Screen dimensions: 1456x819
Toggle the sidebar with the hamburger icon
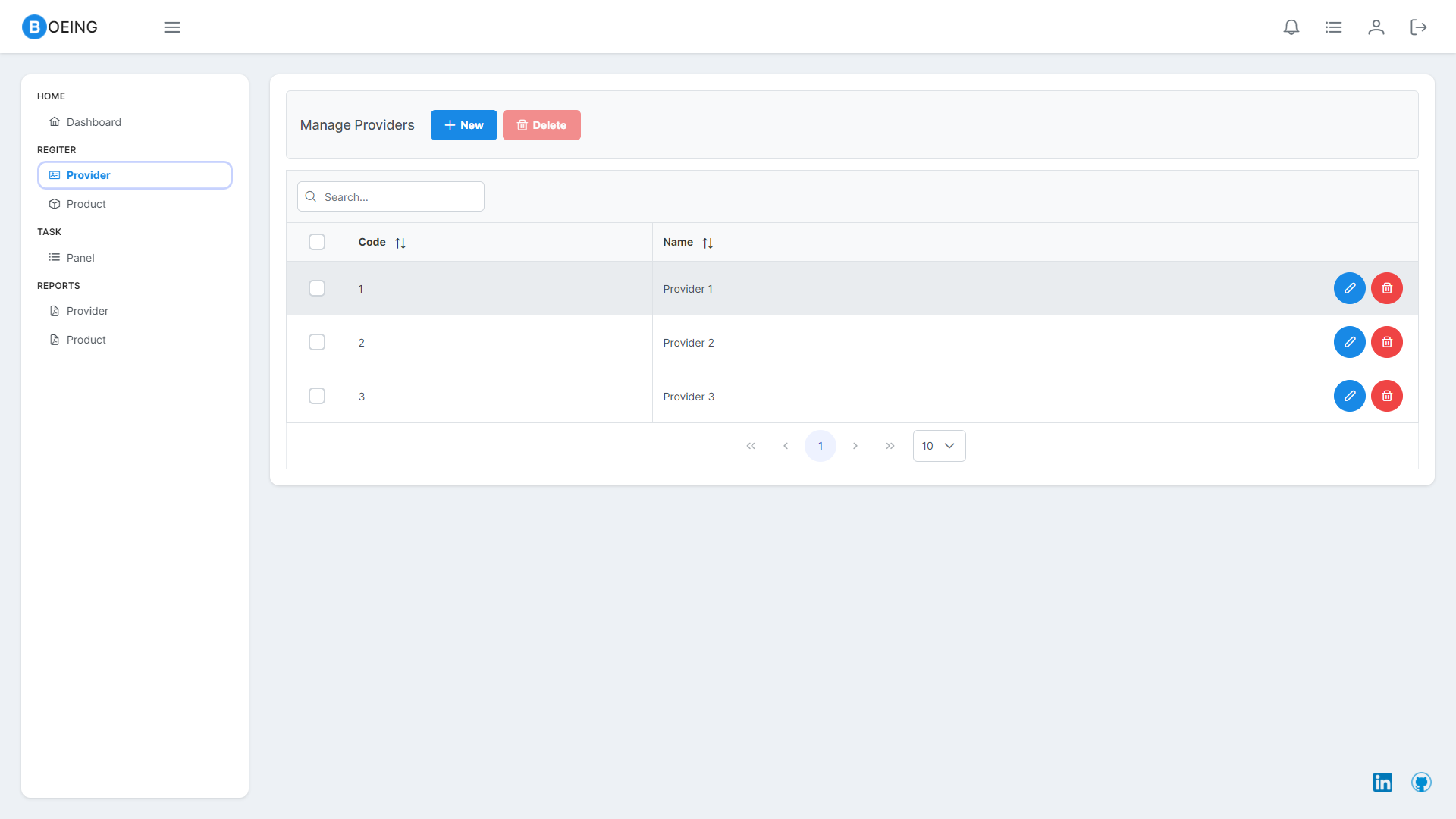[171, 27]
